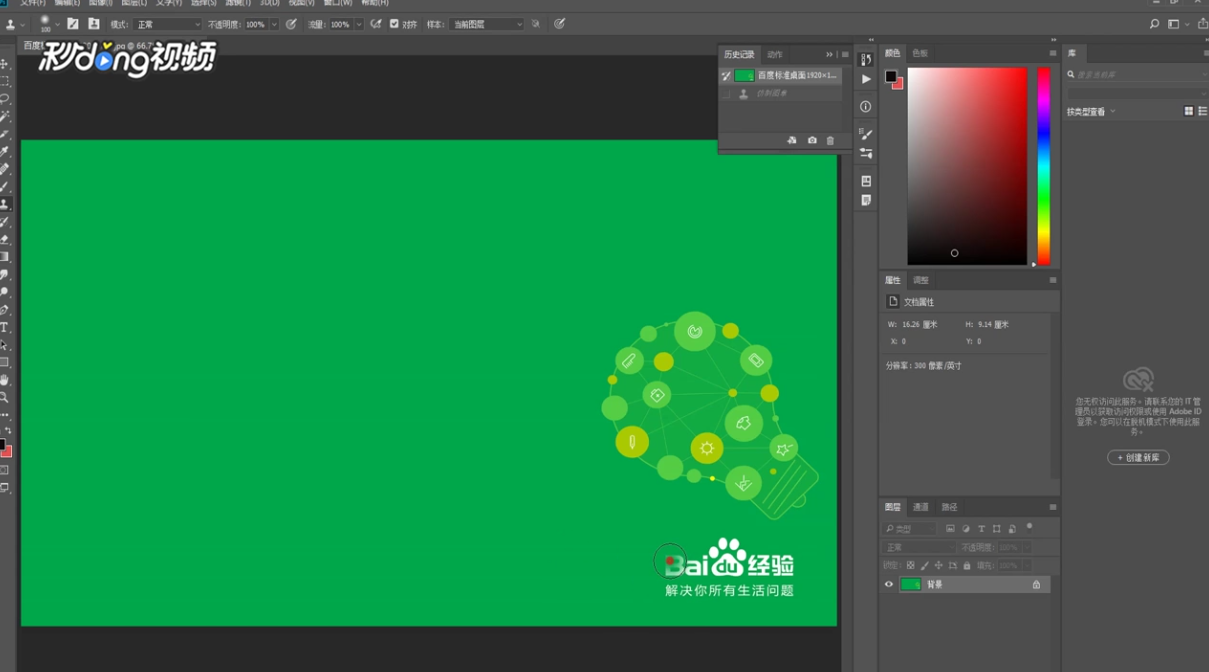Toggle pressure for size button in options bar
1209x672 pixels.
point(560,24)
